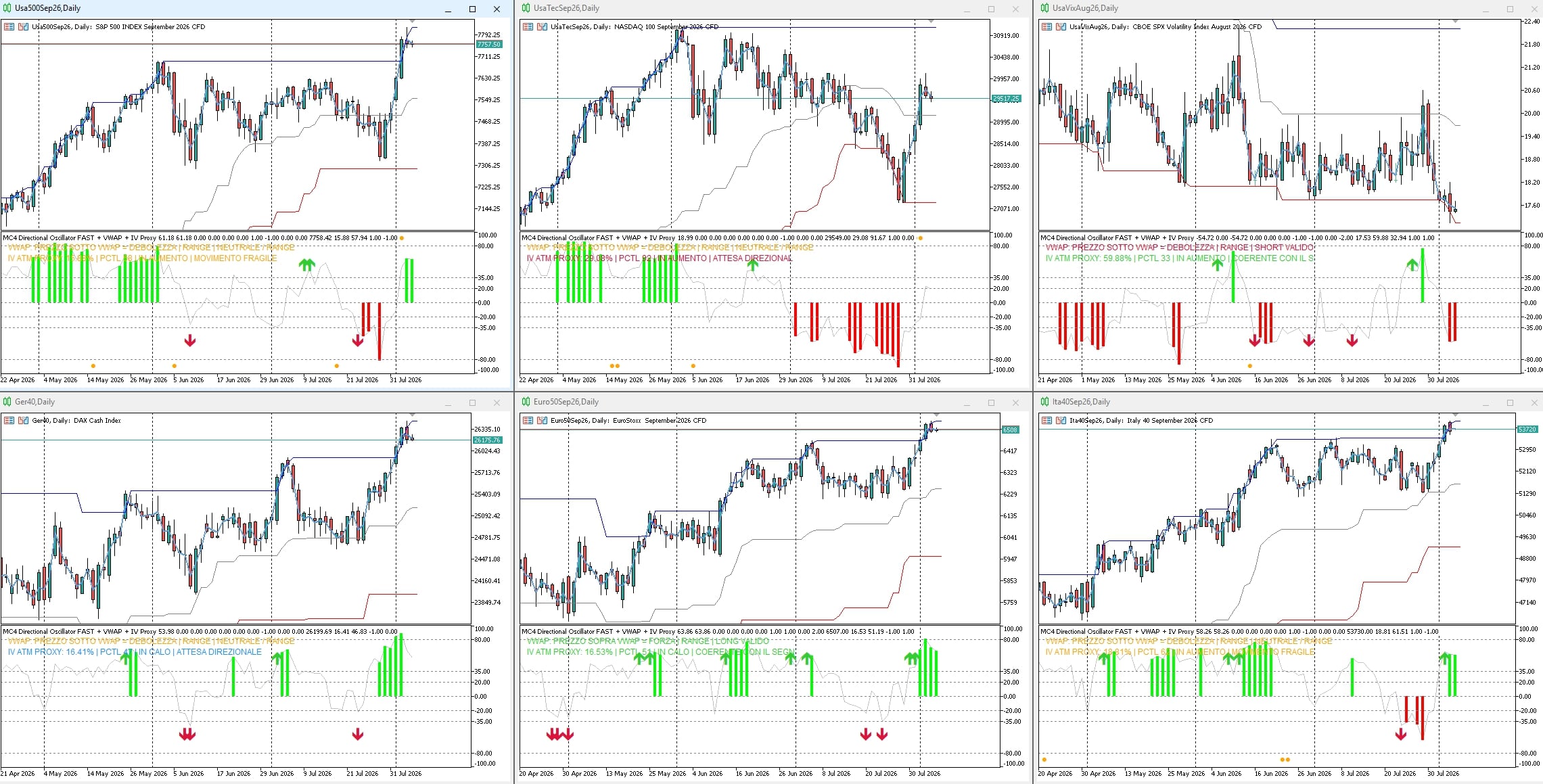Viewport: 1543px width, 784px height.
Task: Click 'IV ATM PROXY: 16.41%' label on Ger40 chart
Action: pos(51,652)
